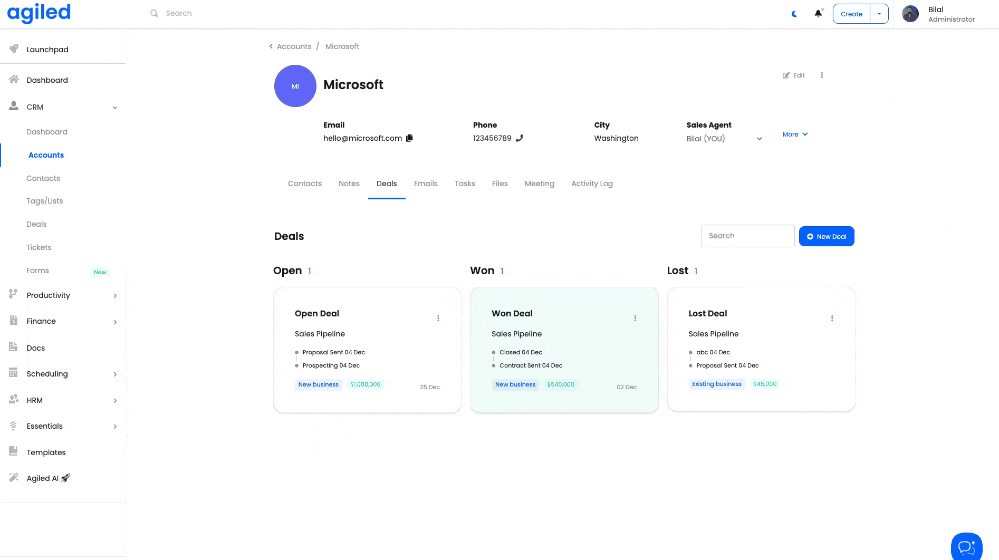Click the Edit account button
The height and width of the screenshot is (560, 999).
[794, 75]
